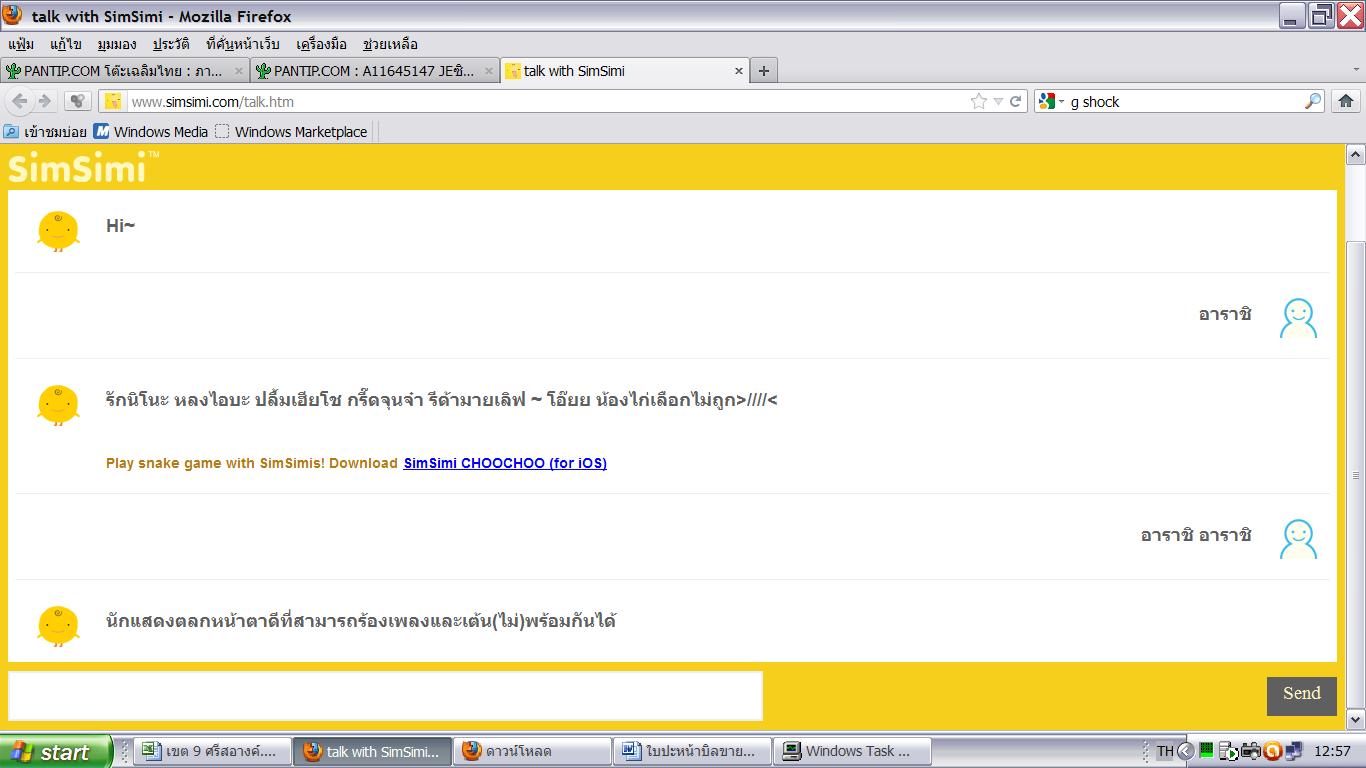1366x768 pixels.
Task: Open the เครื่องมือ (Tools) menu
Action: pos(321,44)
